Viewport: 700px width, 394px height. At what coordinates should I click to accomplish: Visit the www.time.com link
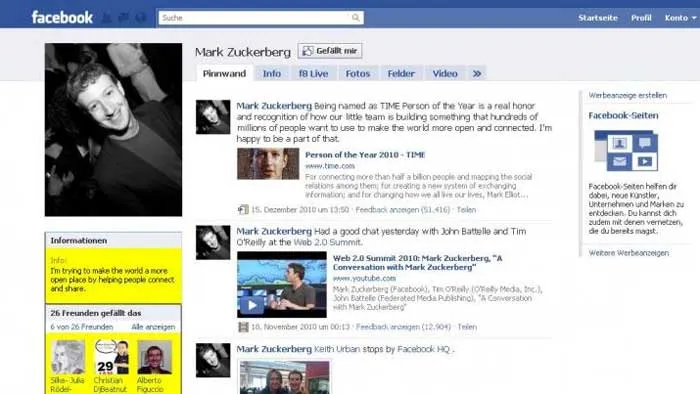click(x=329, y=166)
